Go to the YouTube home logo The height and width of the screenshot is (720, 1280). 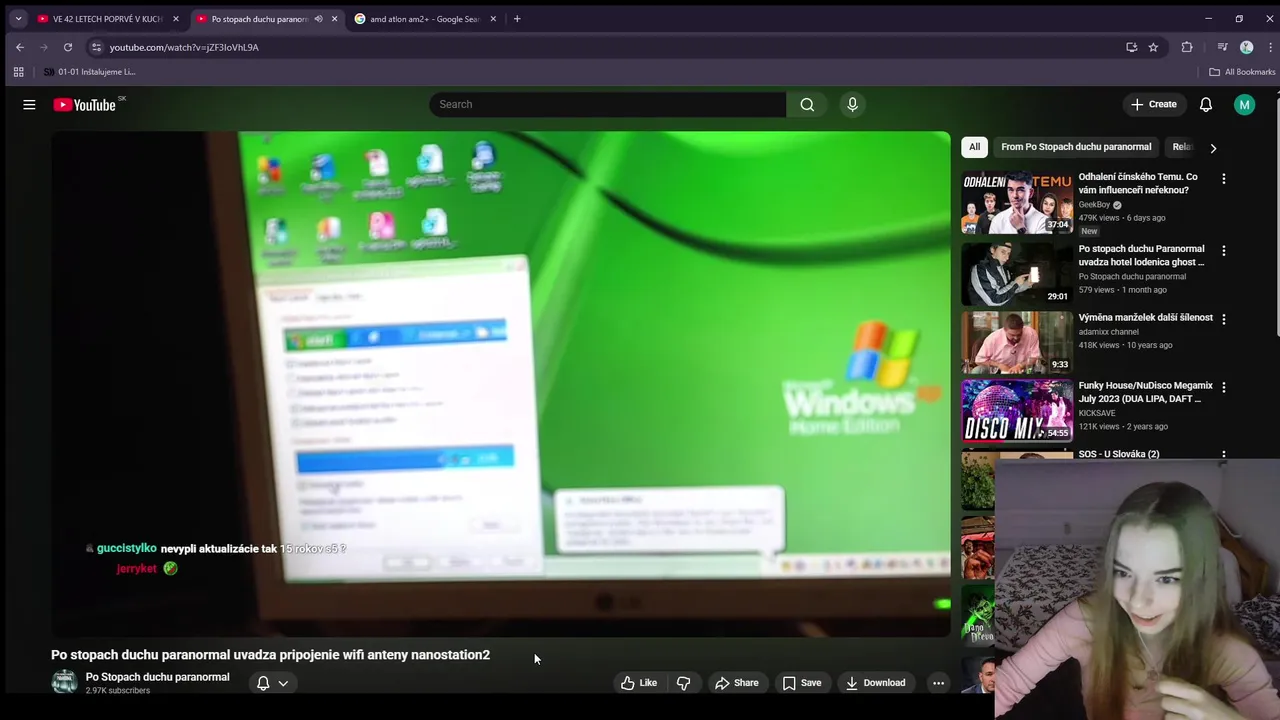tap(85, 104)
